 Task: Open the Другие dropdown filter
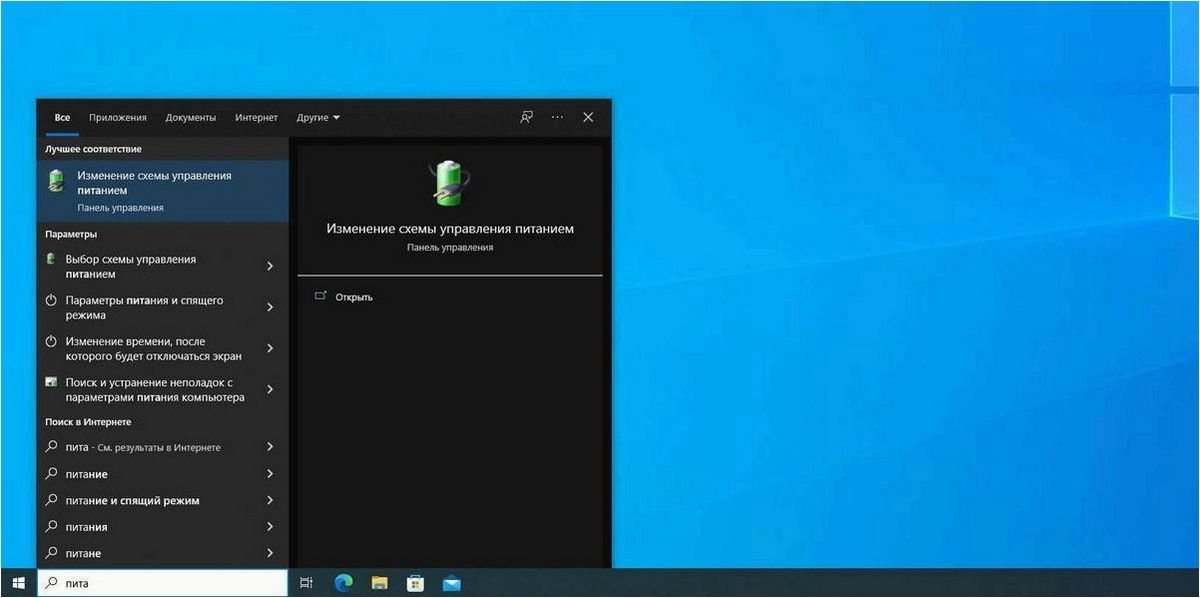[318, 117]
